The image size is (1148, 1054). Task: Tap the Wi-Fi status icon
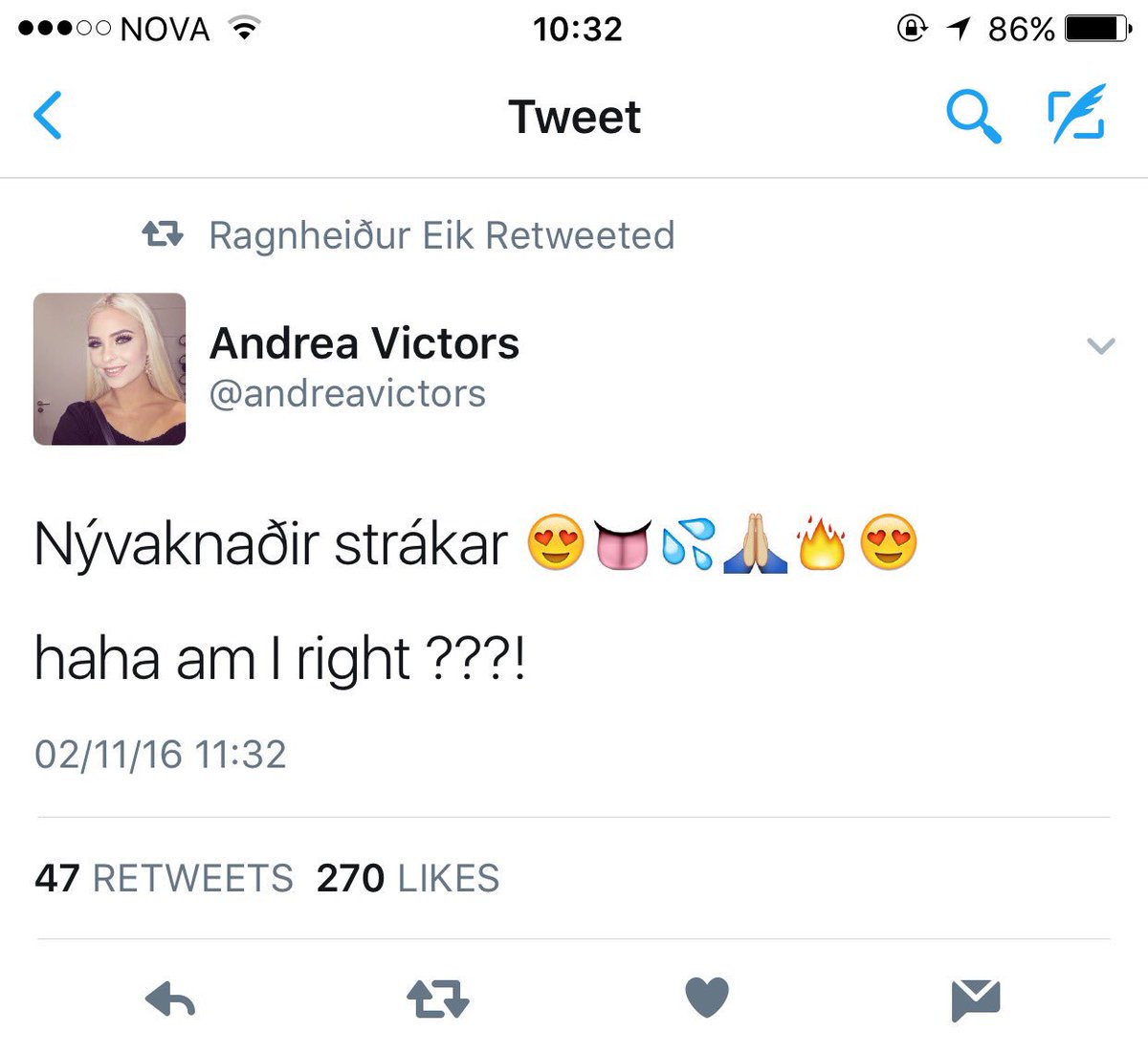246,29
